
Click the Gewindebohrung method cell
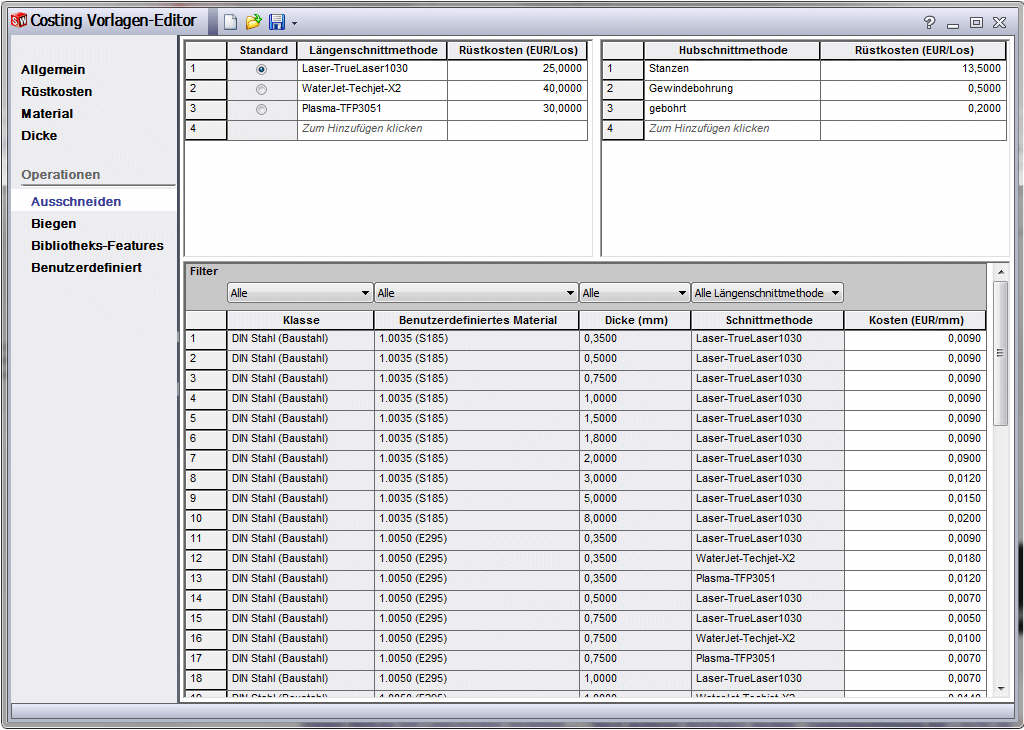pos(732,89)
